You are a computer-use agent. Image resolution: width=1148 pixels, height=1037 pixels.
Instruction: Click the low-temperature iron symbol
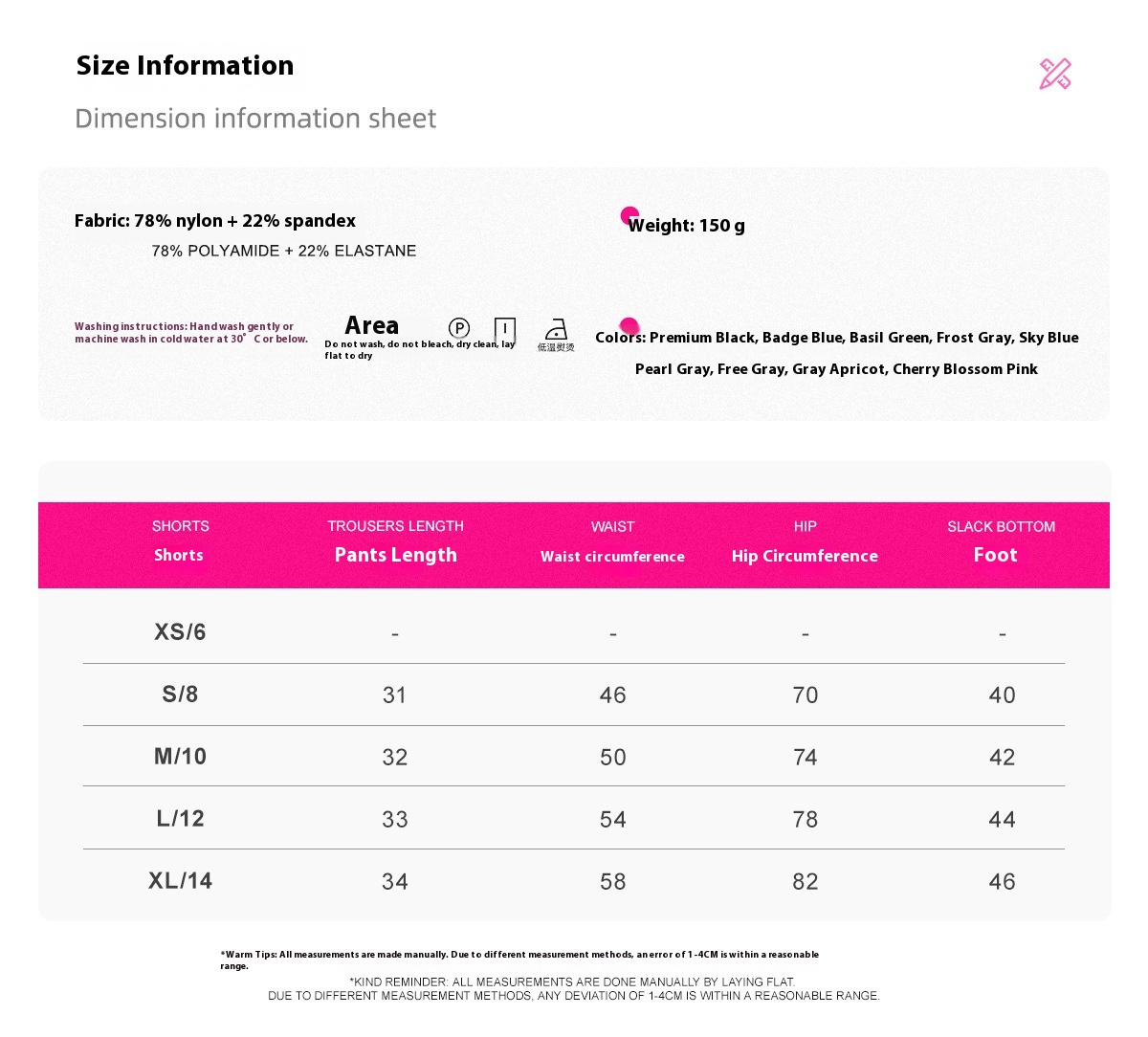click(x=556, y=330)
